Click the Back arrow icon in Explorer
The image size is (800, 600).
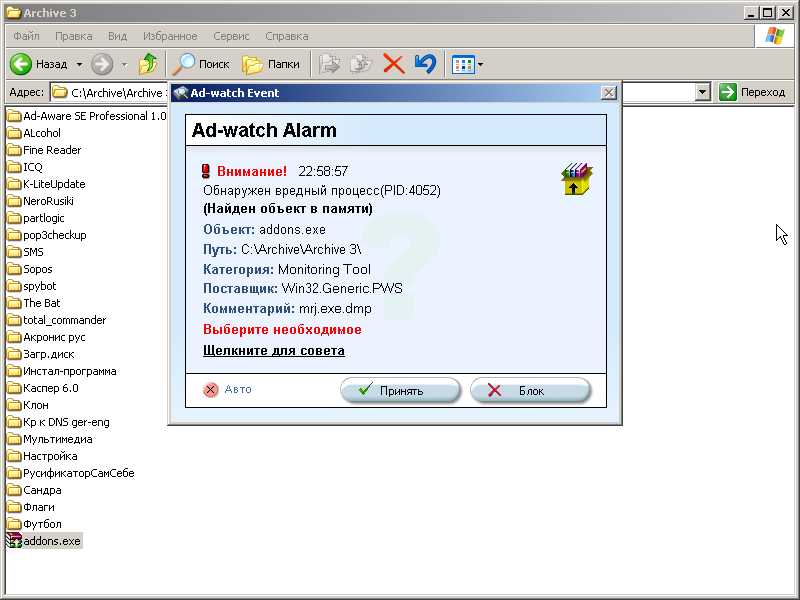pos(21,64)
